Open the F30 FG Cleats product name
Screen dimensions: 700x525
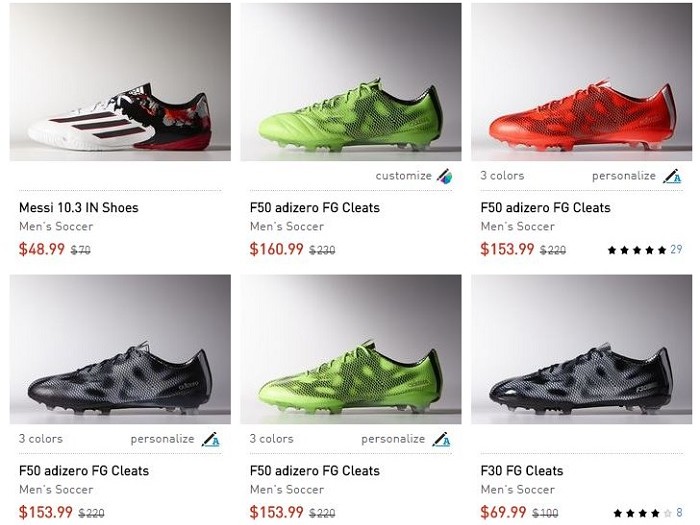(x=522, y=471)
